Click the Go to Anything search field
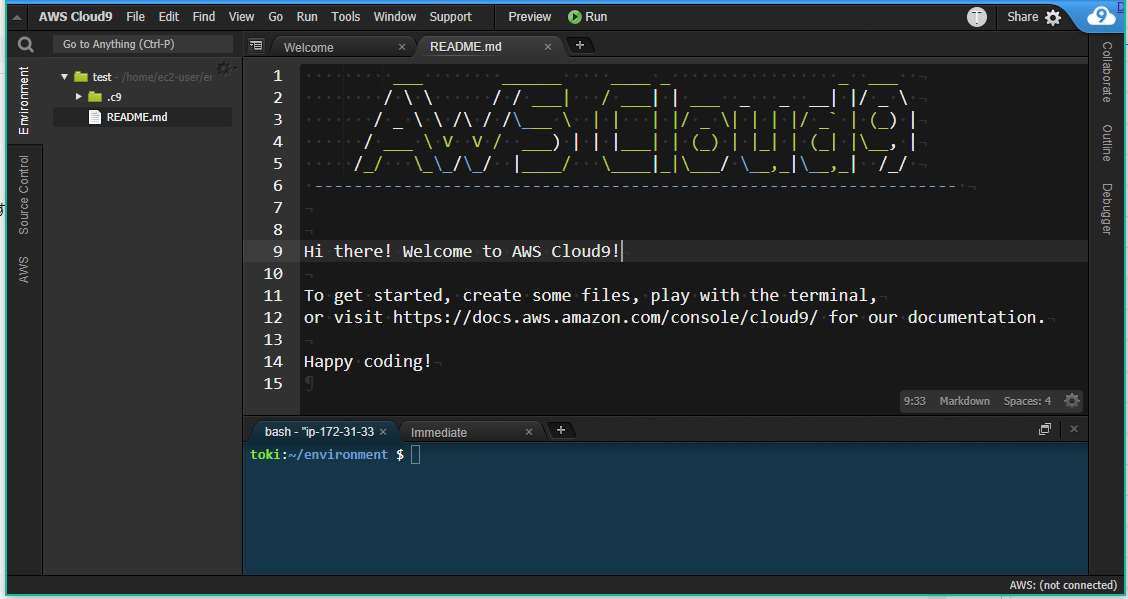 (142, 45)
